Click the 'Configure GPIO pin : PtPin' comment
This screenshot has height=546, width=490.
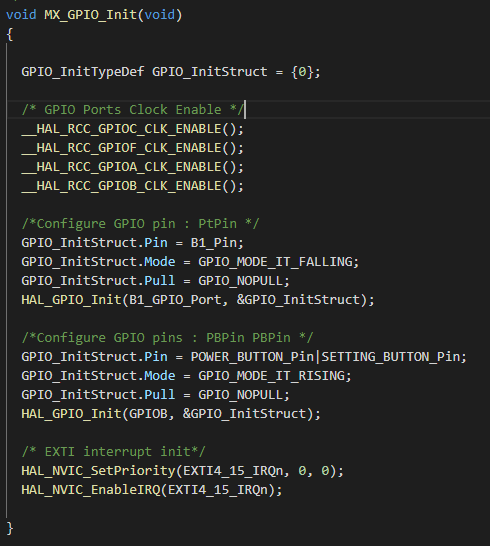point(140,224)
